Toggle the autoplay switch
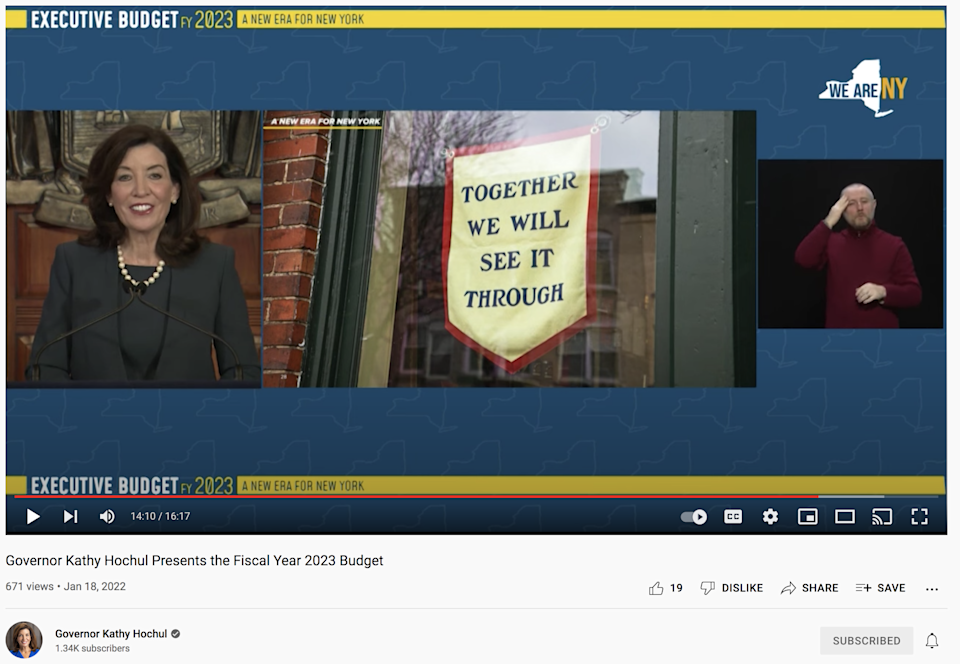Screen dimensions: 960x664 click(x=694, y=517)
